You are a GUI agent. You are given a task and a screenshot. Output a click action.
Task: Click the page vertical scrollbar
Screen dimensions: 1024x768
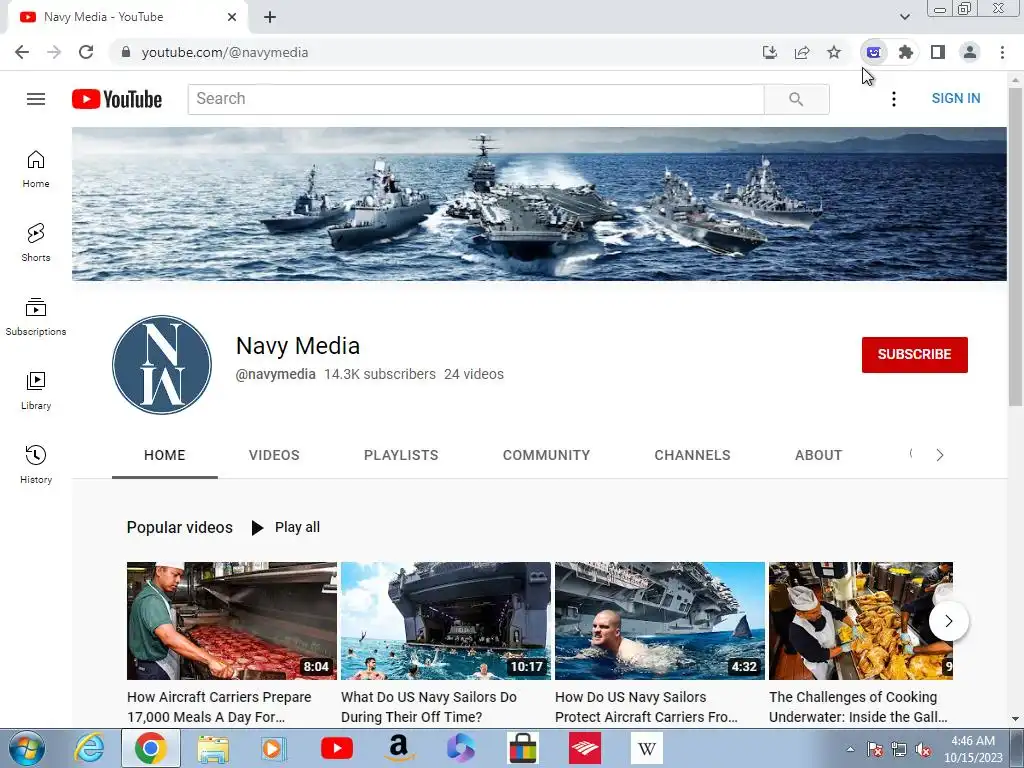[x=1015, y=248]
